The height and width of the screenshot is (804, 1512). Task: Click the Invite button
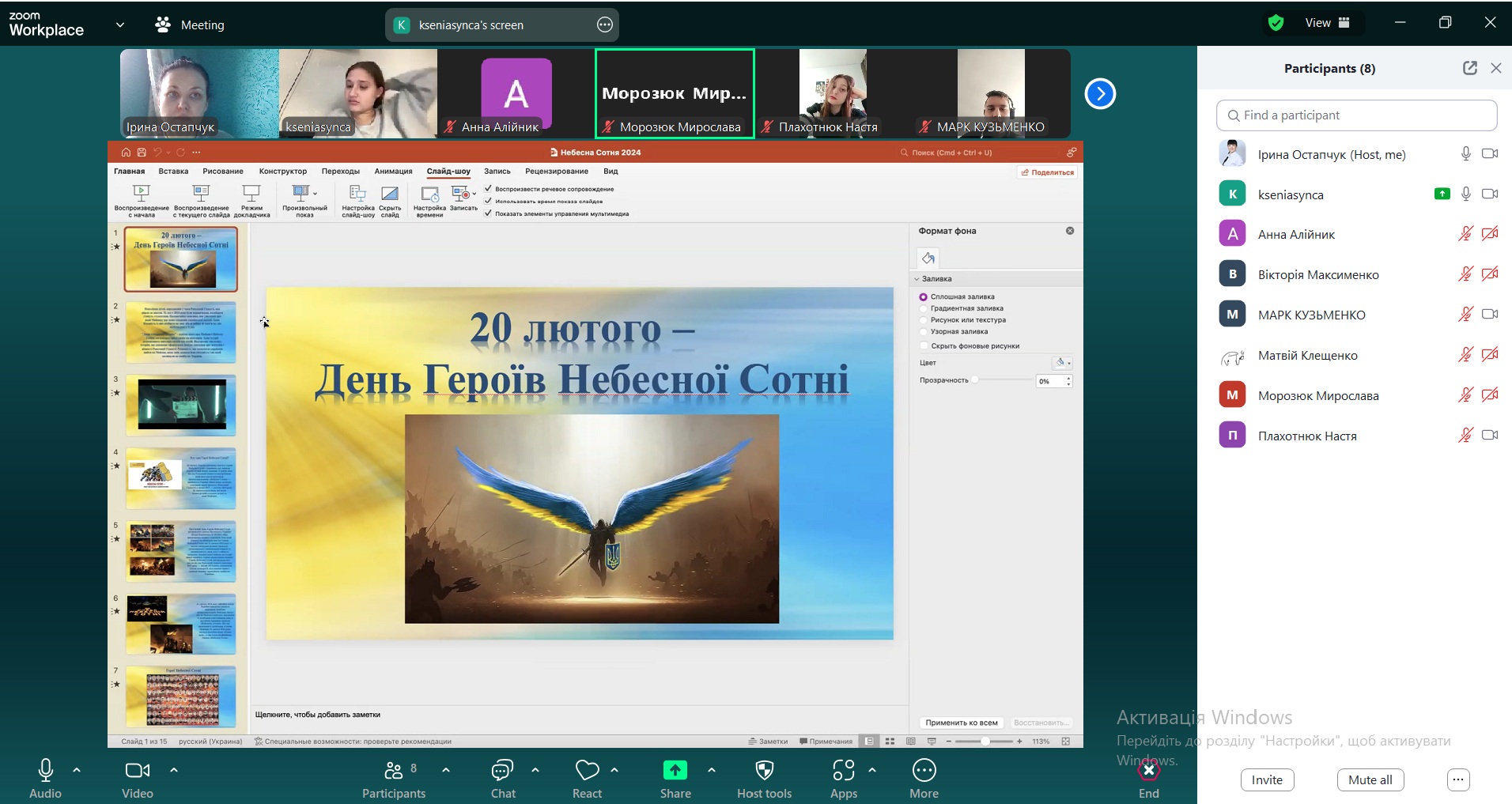(1267, 780)
